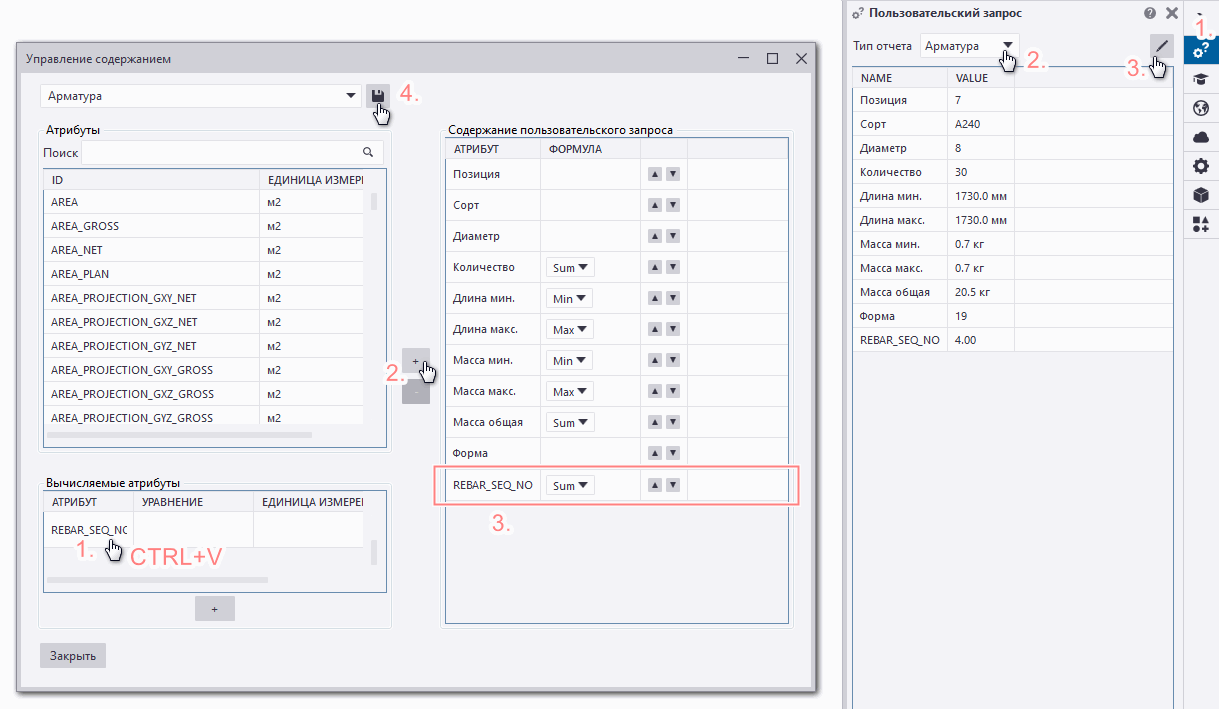Open Sum formula dropdown for REBAR_SEQ_NO

point(570,485)
